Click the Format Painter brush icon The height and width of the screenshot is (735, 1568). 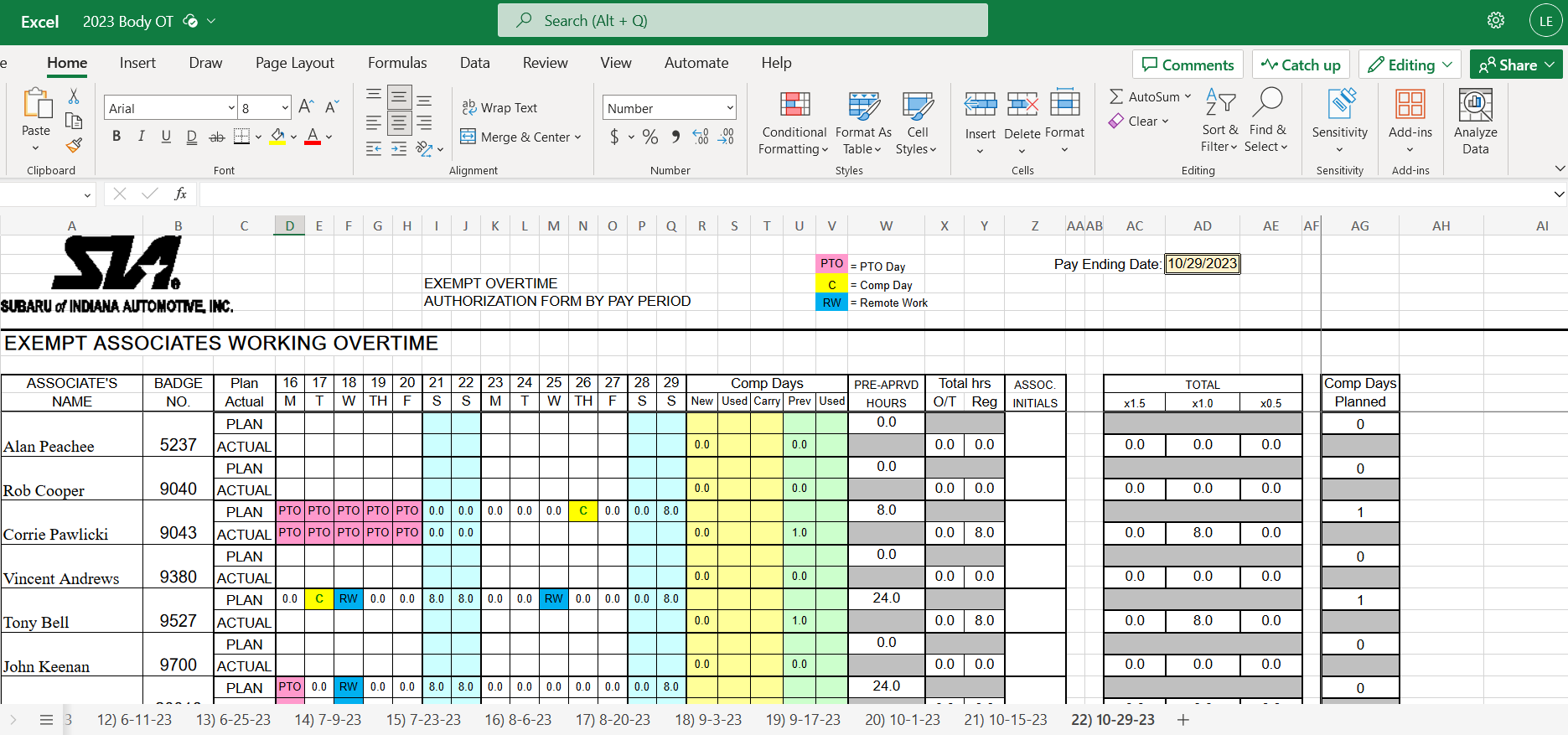[74, 145]
